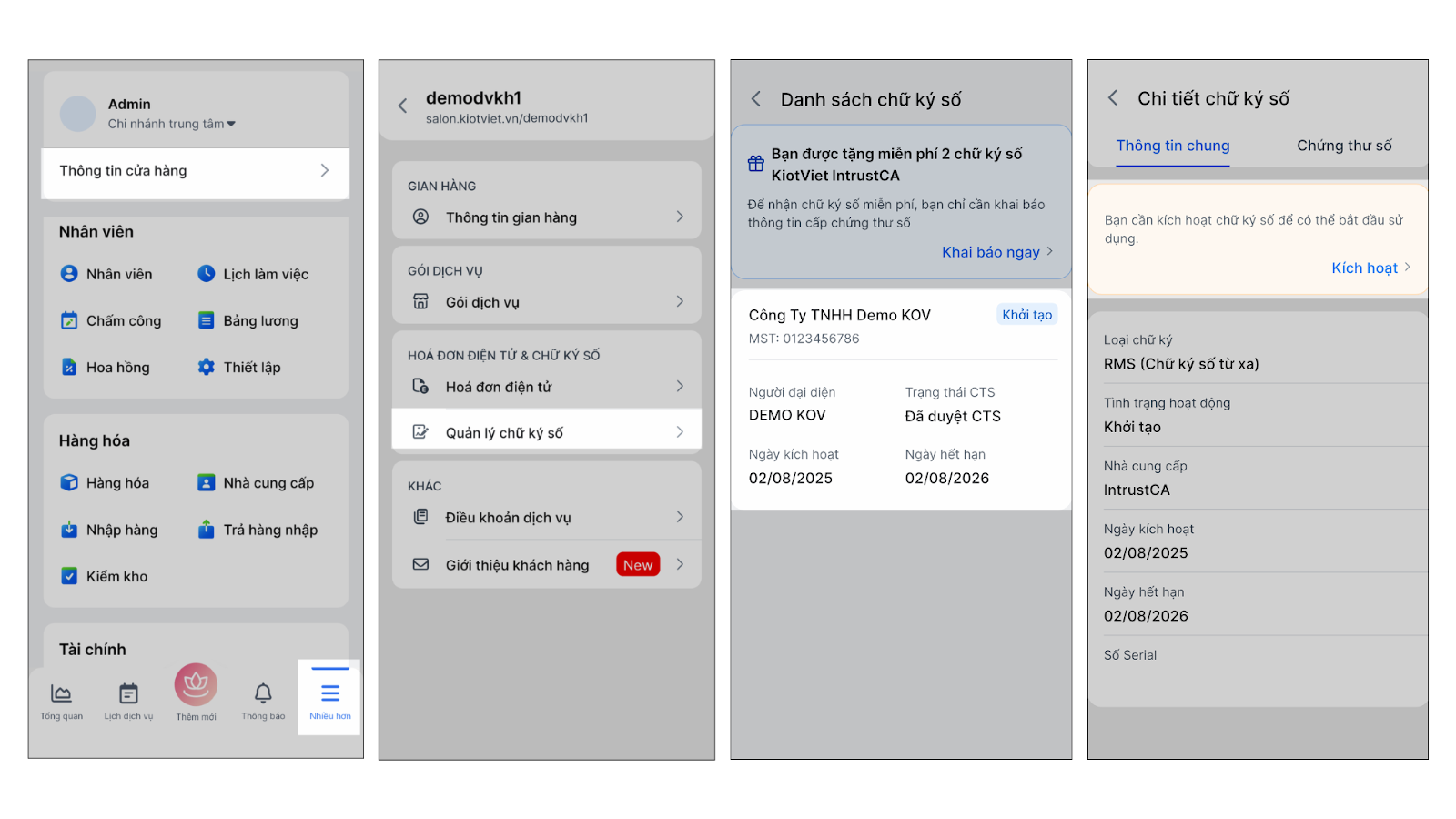Go back from Danh sách chữ ký số
This screenshot has width=1456, height=819.
[x=755, y=98]
